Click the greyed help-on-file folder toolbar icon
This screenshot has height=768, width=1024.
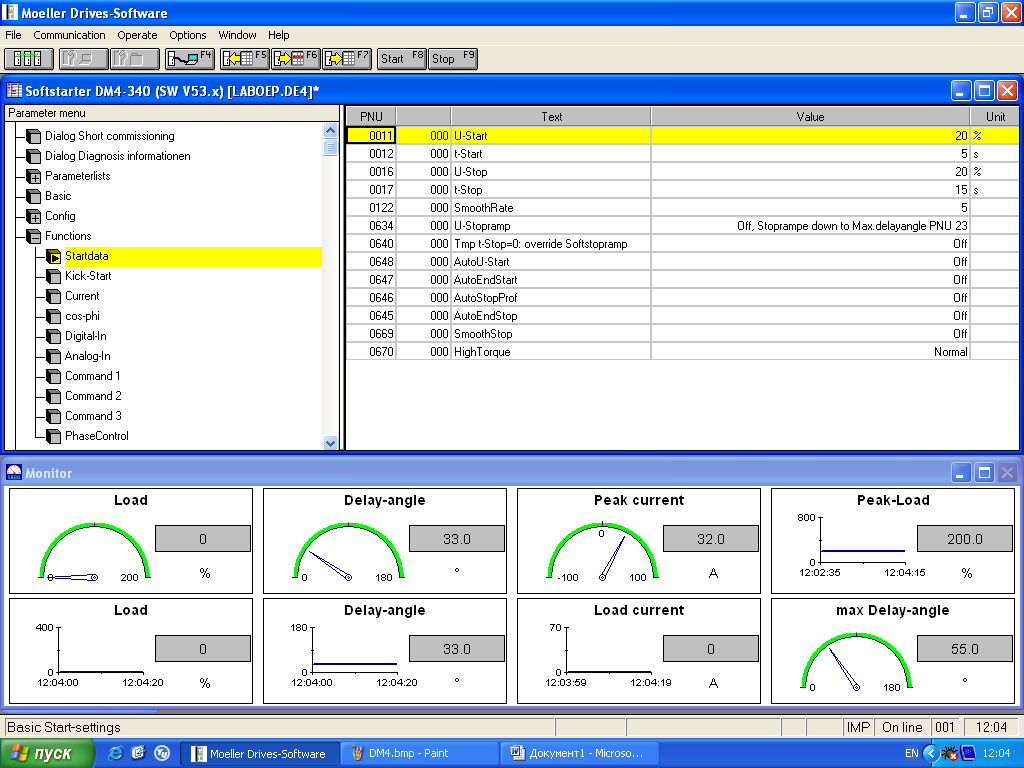[135, 59]
